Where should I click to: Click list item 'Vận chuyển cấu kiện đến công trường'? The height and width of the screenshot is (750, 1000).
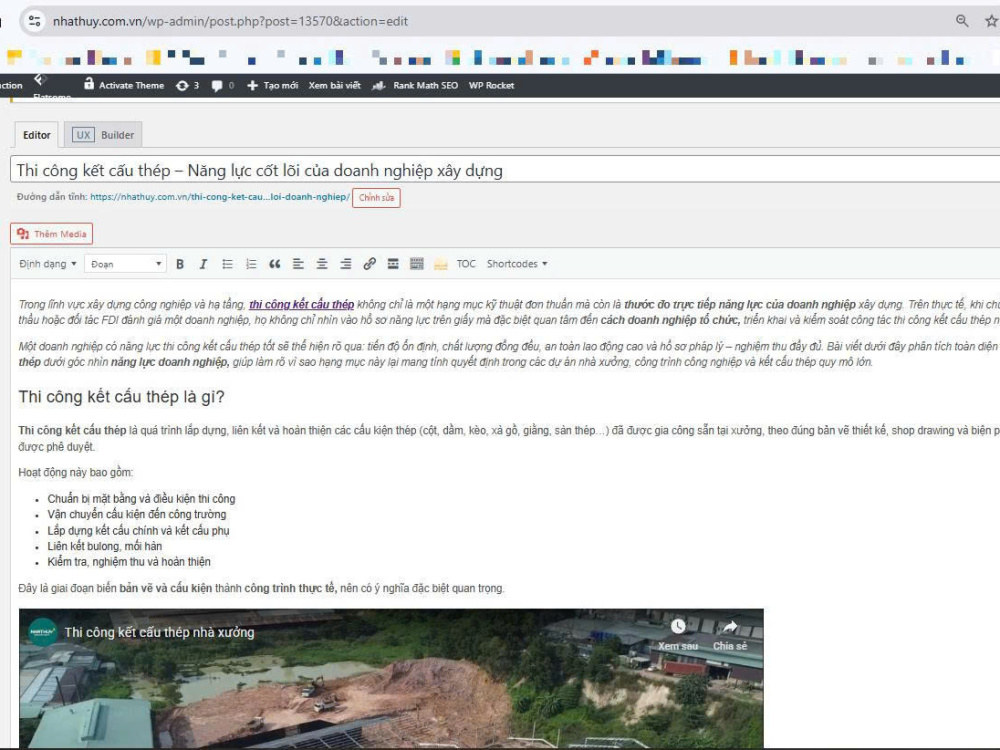(x=136, y=514)
